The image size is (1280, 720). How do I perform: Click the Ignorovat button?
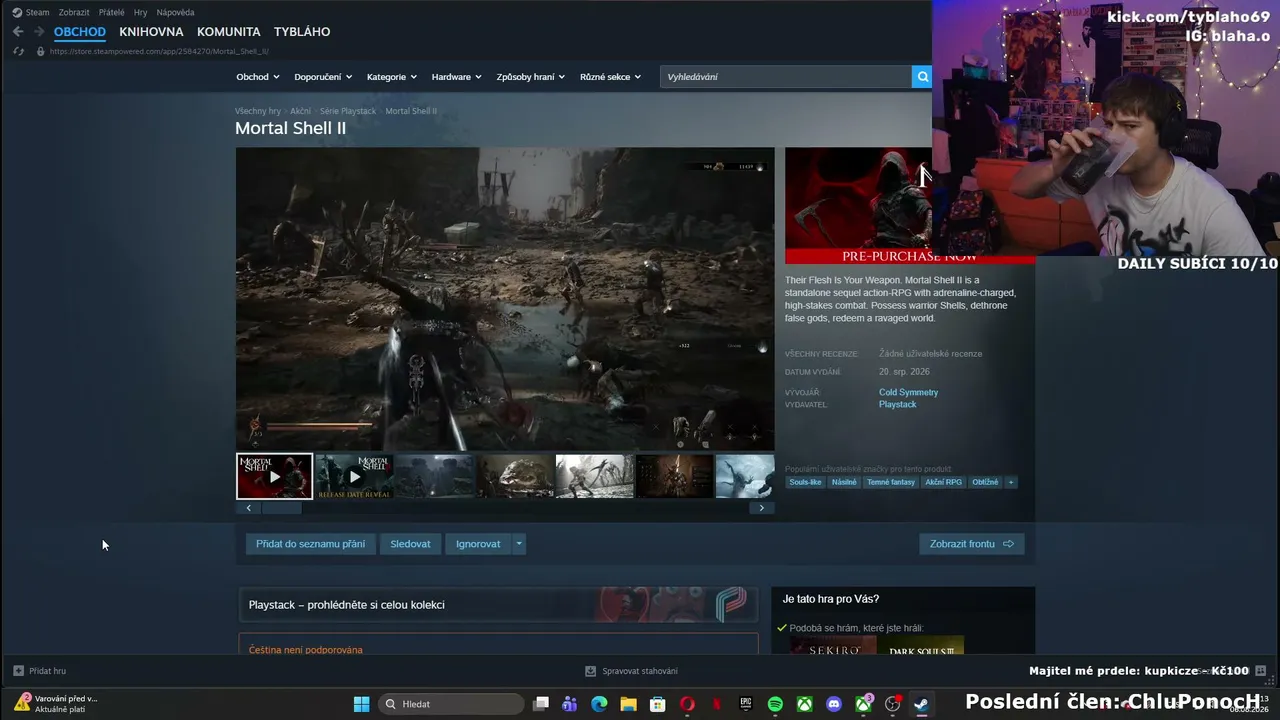click(478, 544)
